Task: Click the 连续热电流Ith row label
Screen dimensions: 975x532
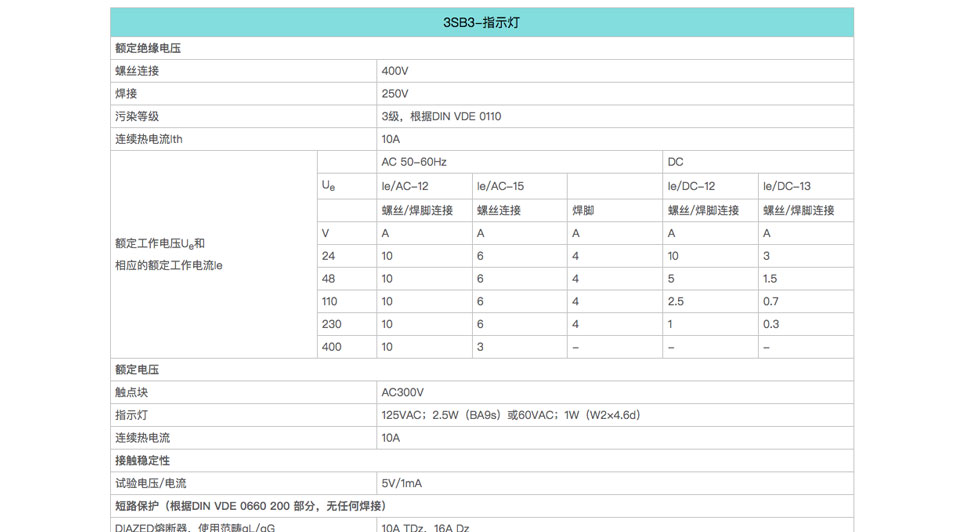Action: [x=149, y=140]
